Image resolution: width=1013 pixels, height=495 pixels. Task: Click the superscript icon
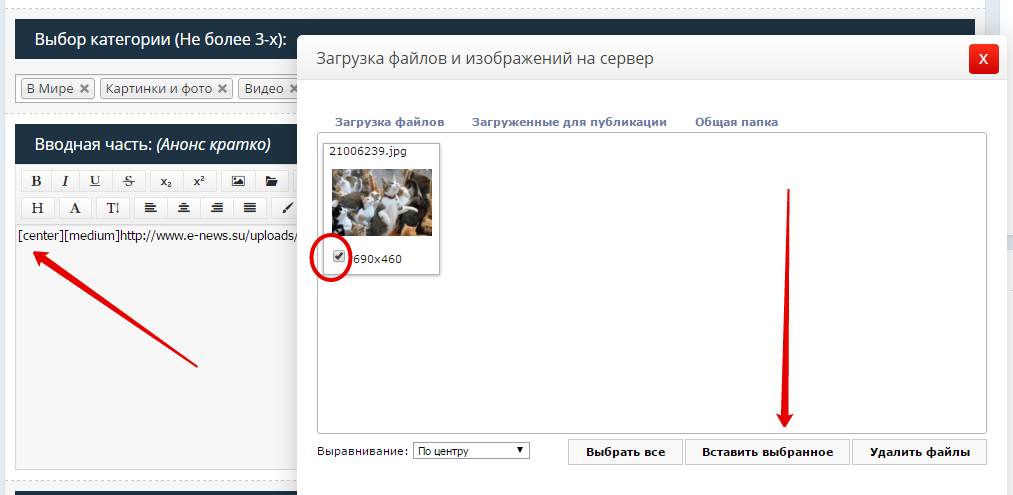click(x=199, y=181)
